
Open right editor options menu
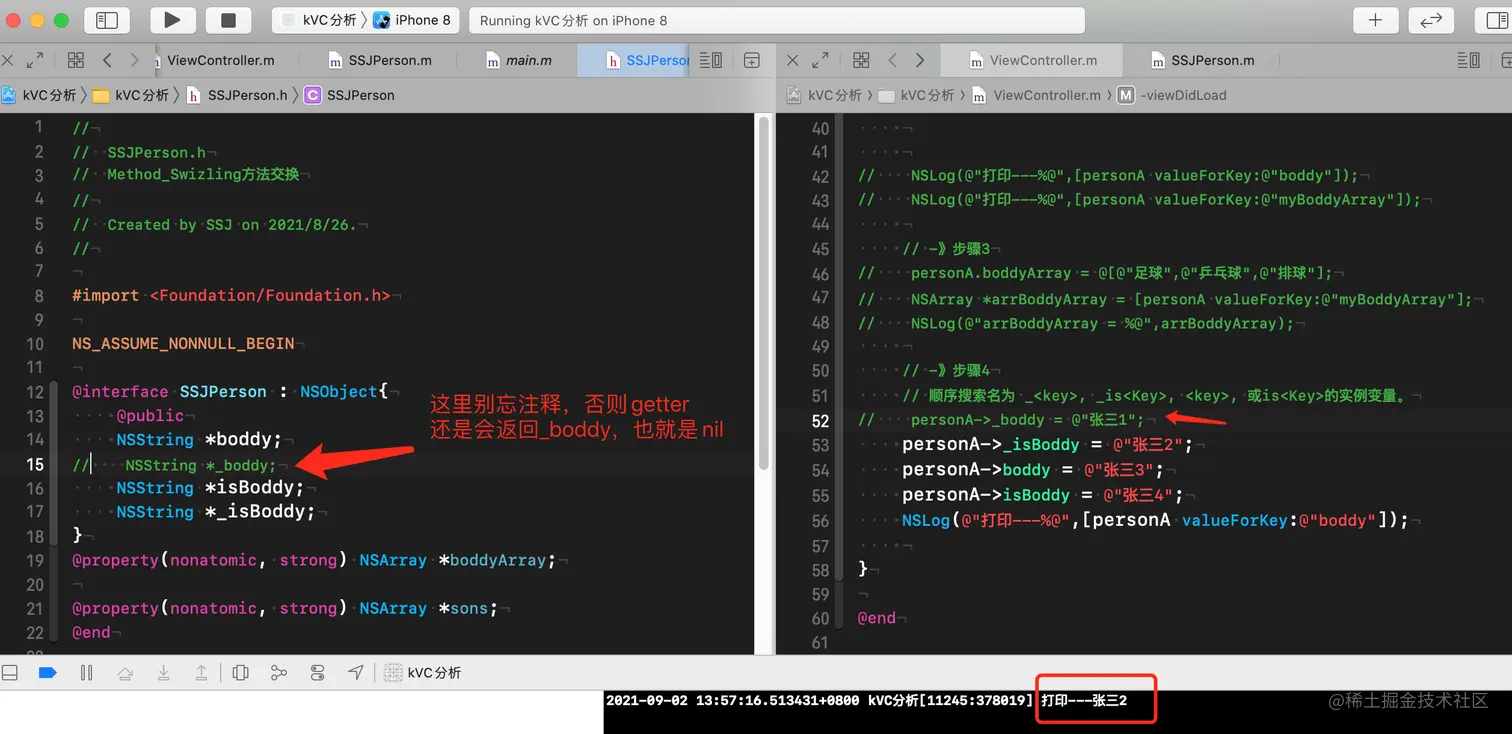pyautogui.click(x=1468, y=60)
